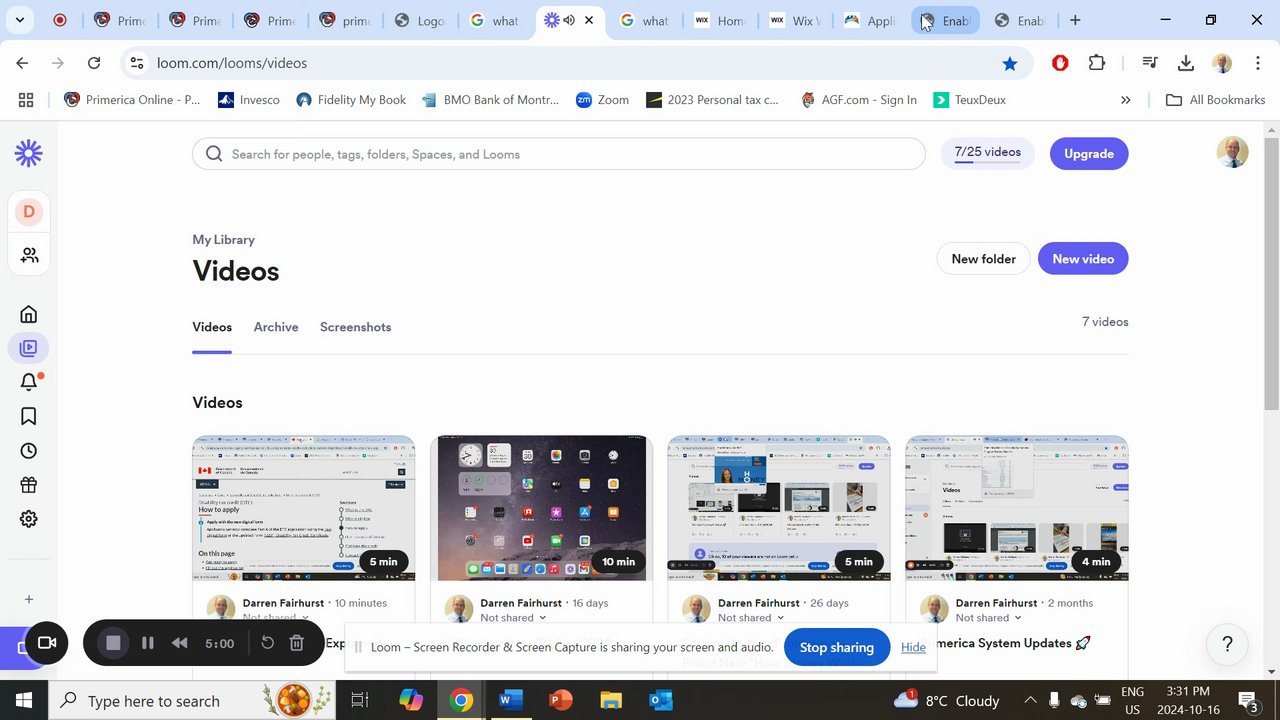
Task: Click the camera bubble icon on recorder
Action: 47,643
